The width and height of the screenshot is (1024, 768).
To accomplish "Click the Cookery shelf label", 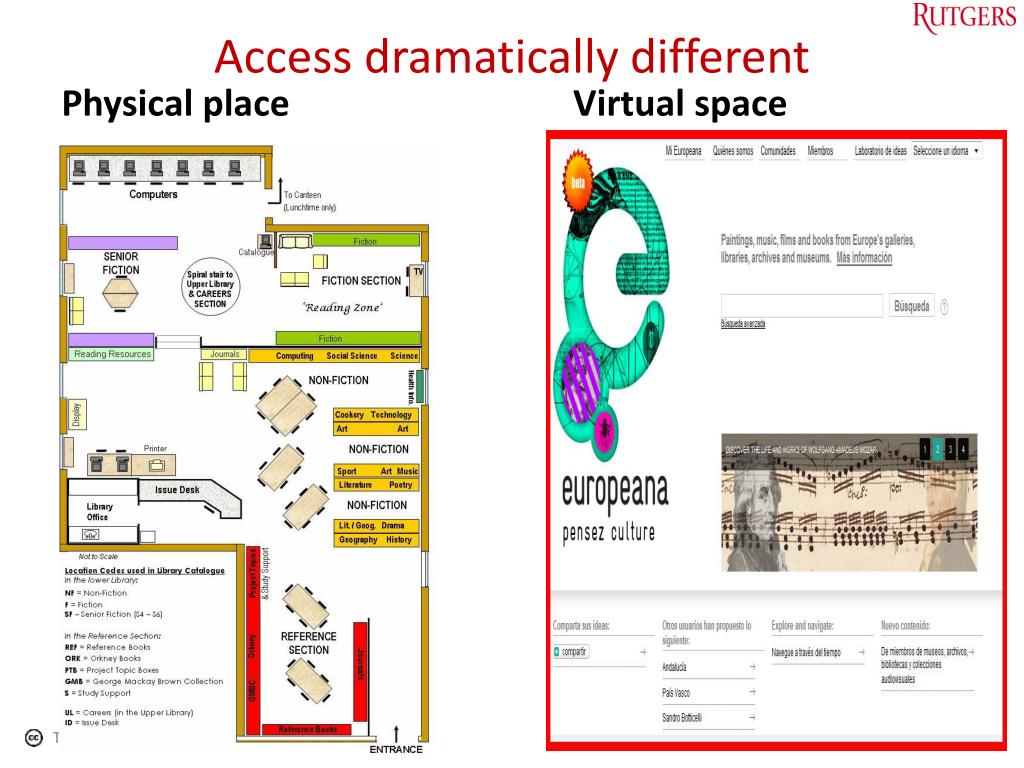I will coord(349,415).
